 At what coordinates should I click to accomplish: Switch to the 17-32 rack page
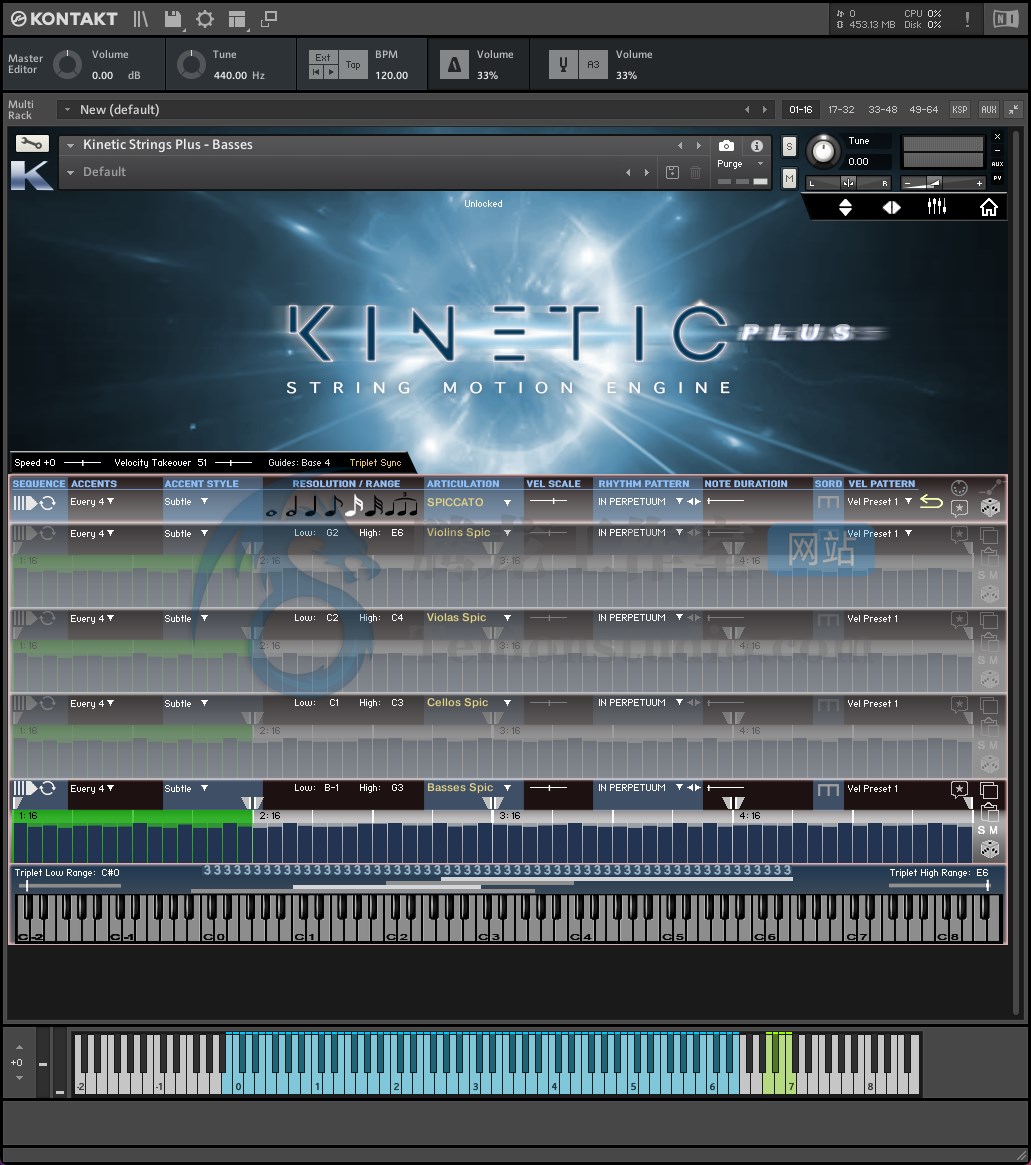click(842, 110)
